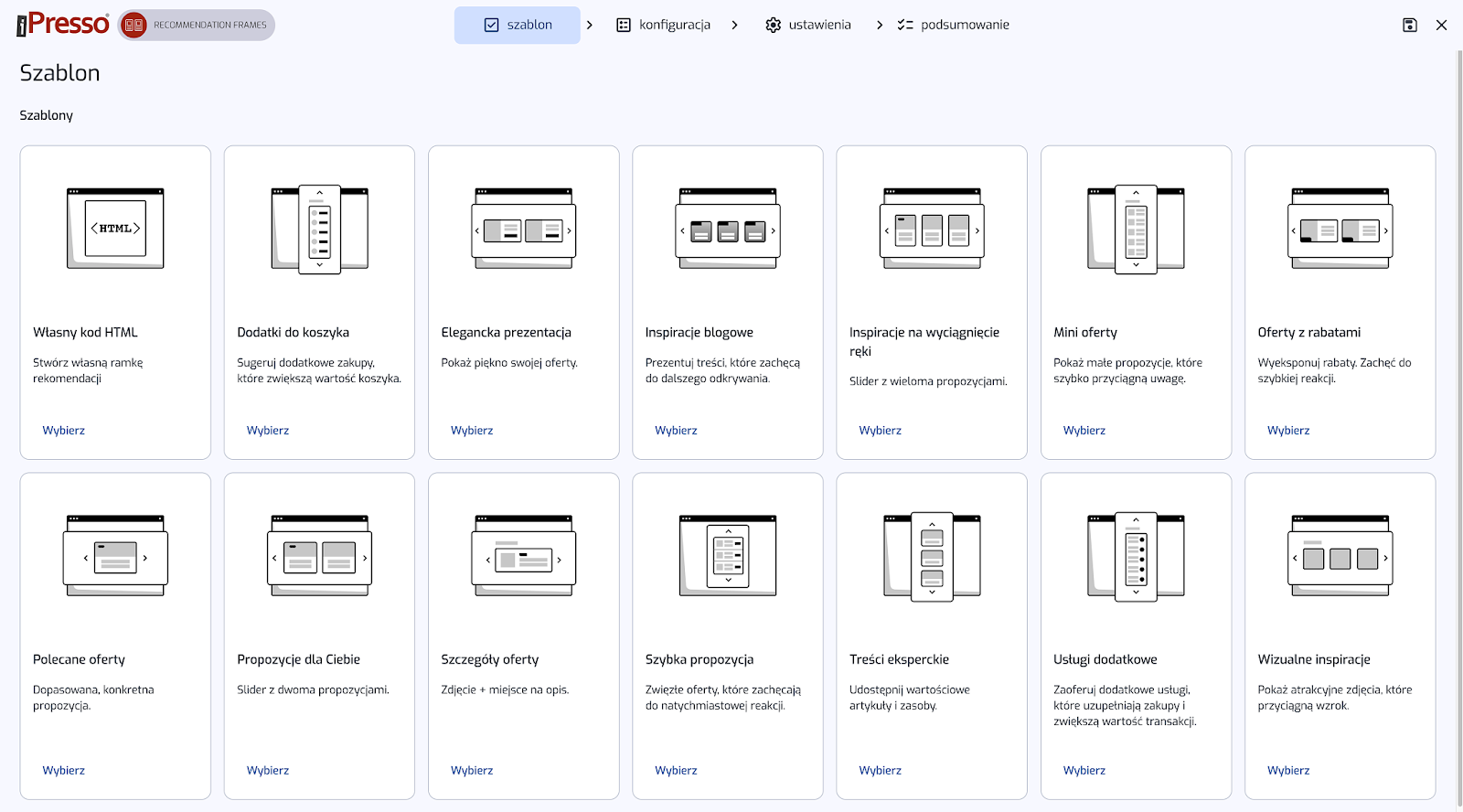Click the Inspiracje blogowe template illustration
Screen dimensions: 1463x812
click(728, 229)
